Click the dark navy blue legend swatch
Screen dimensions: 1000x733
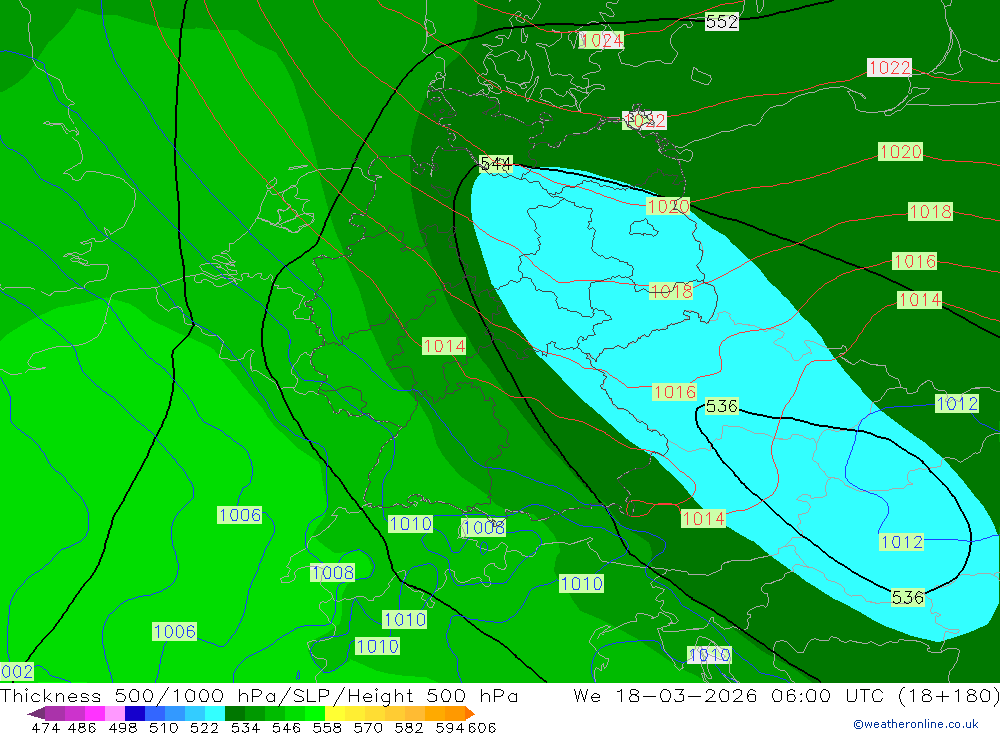[135, 713]
